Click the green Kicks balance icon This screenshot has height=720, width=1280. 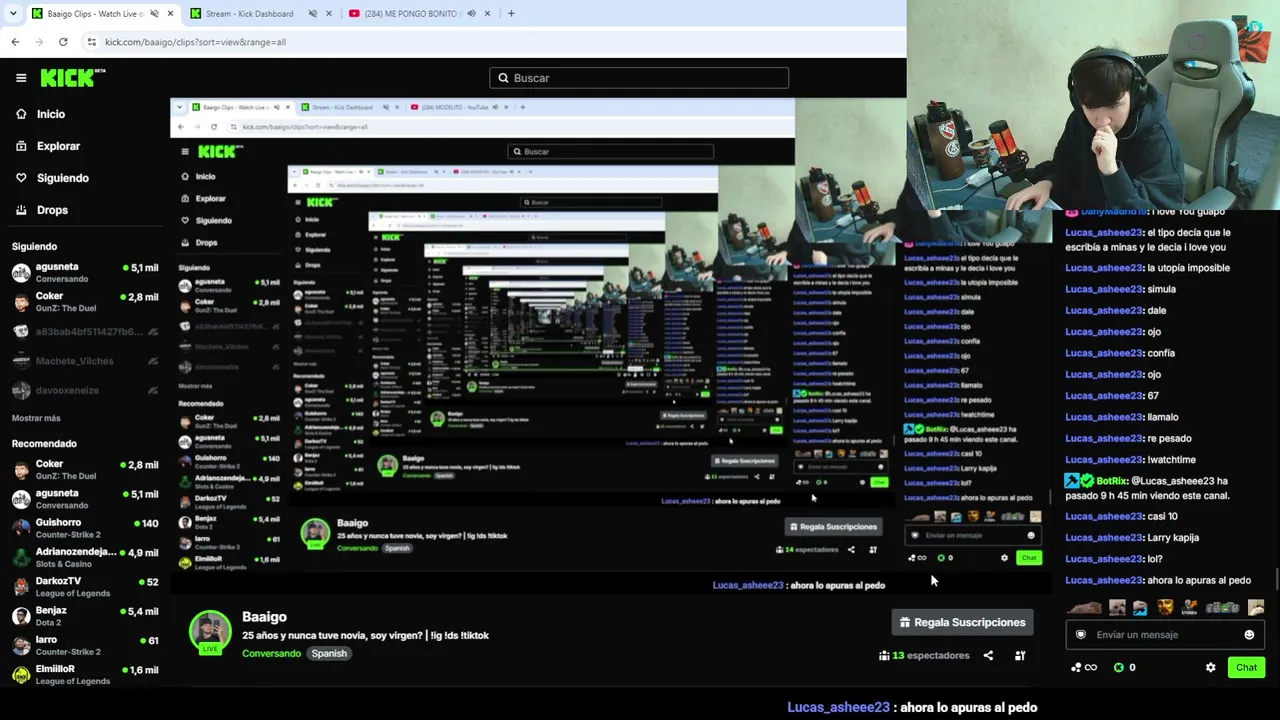tap(1119, 667)
